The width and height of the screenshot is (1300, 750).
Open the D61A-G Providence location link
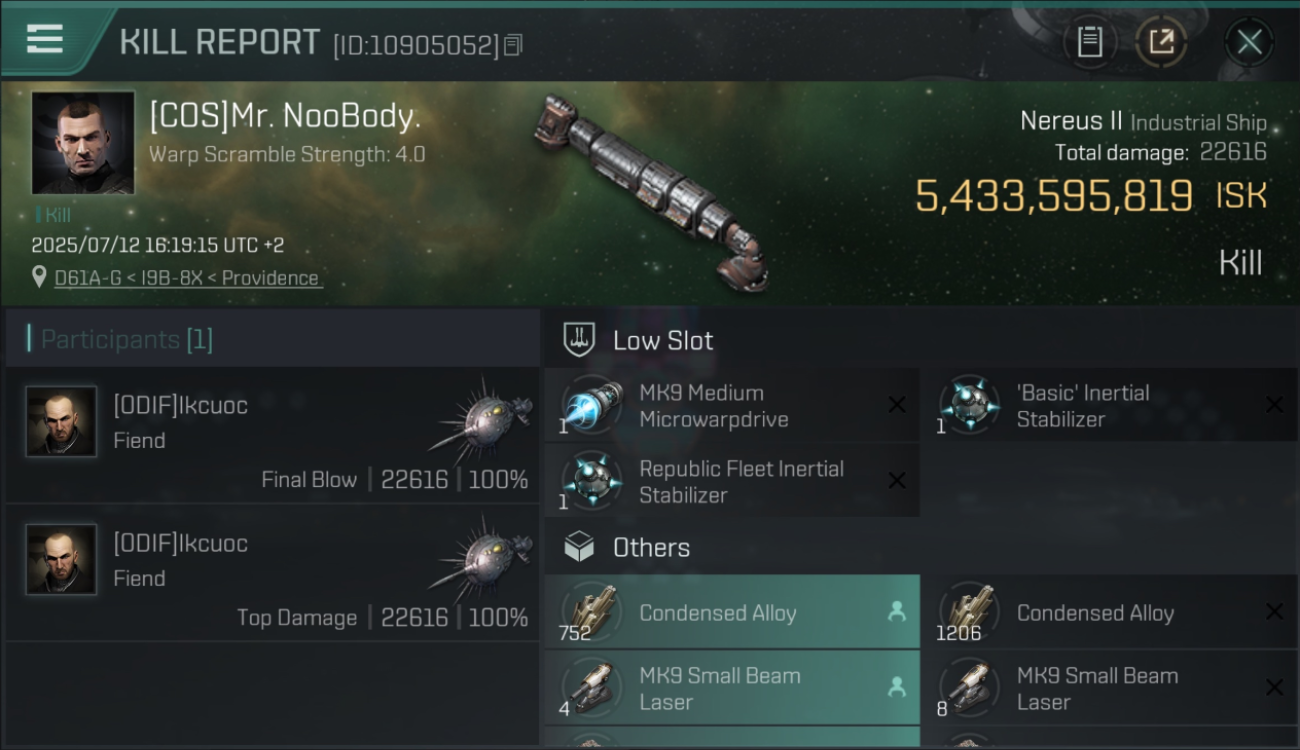[188, 278]
